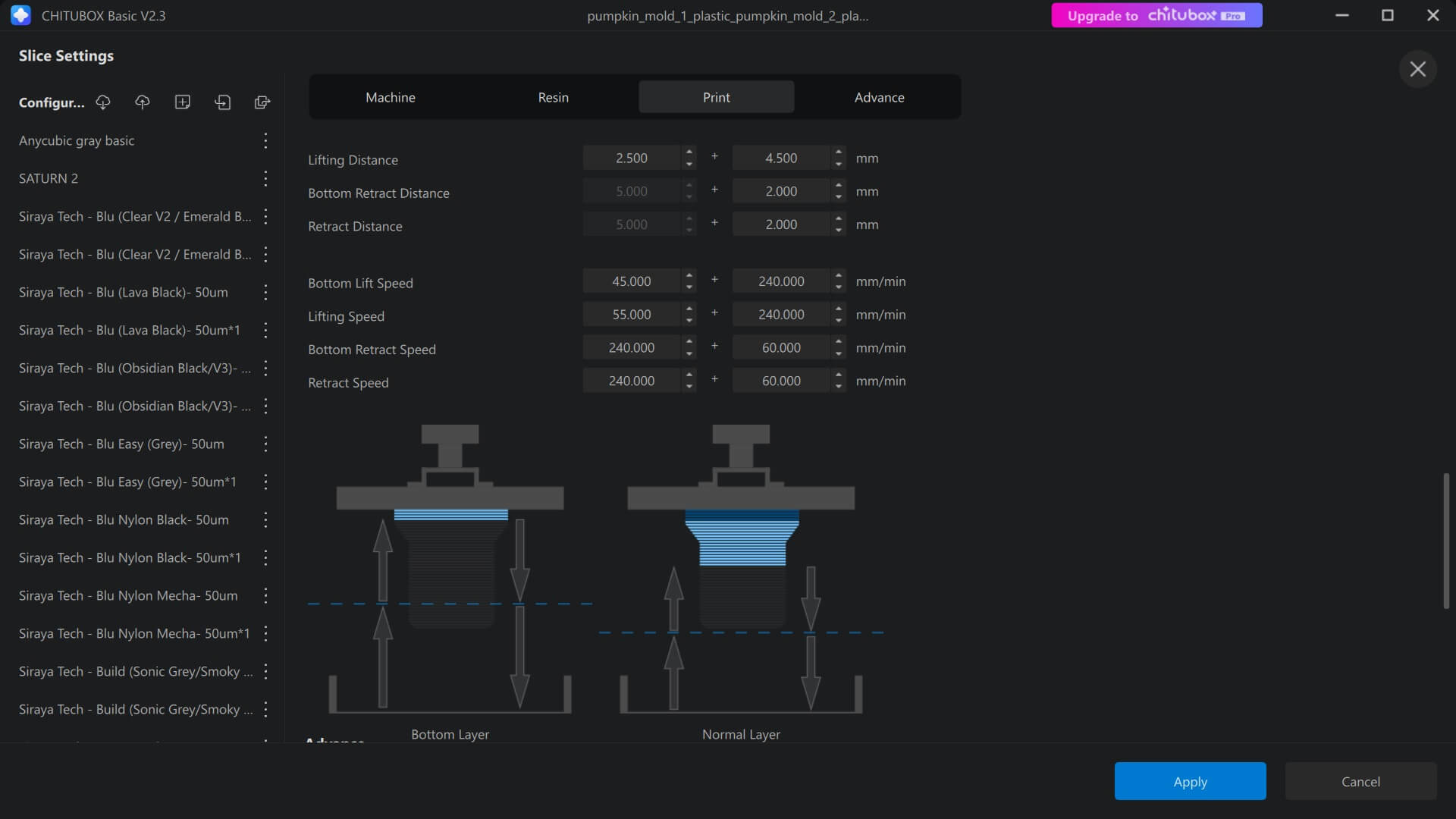Click second Retract Speed field 60.000
1456x819 pixels.
[781, 381]
